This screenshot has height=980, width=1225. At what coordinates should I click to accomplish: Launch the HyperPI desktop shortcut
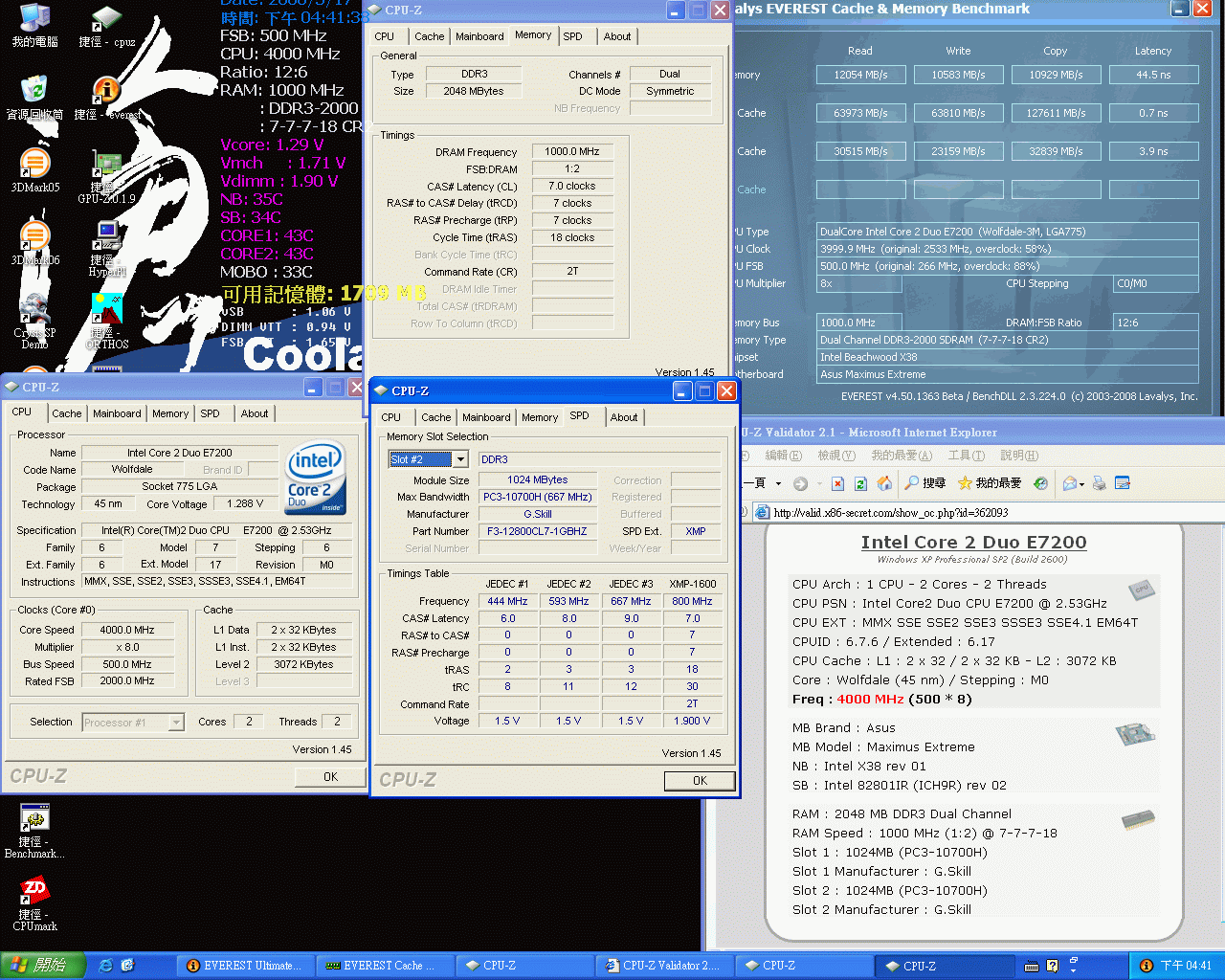click(x=106, y=248)
